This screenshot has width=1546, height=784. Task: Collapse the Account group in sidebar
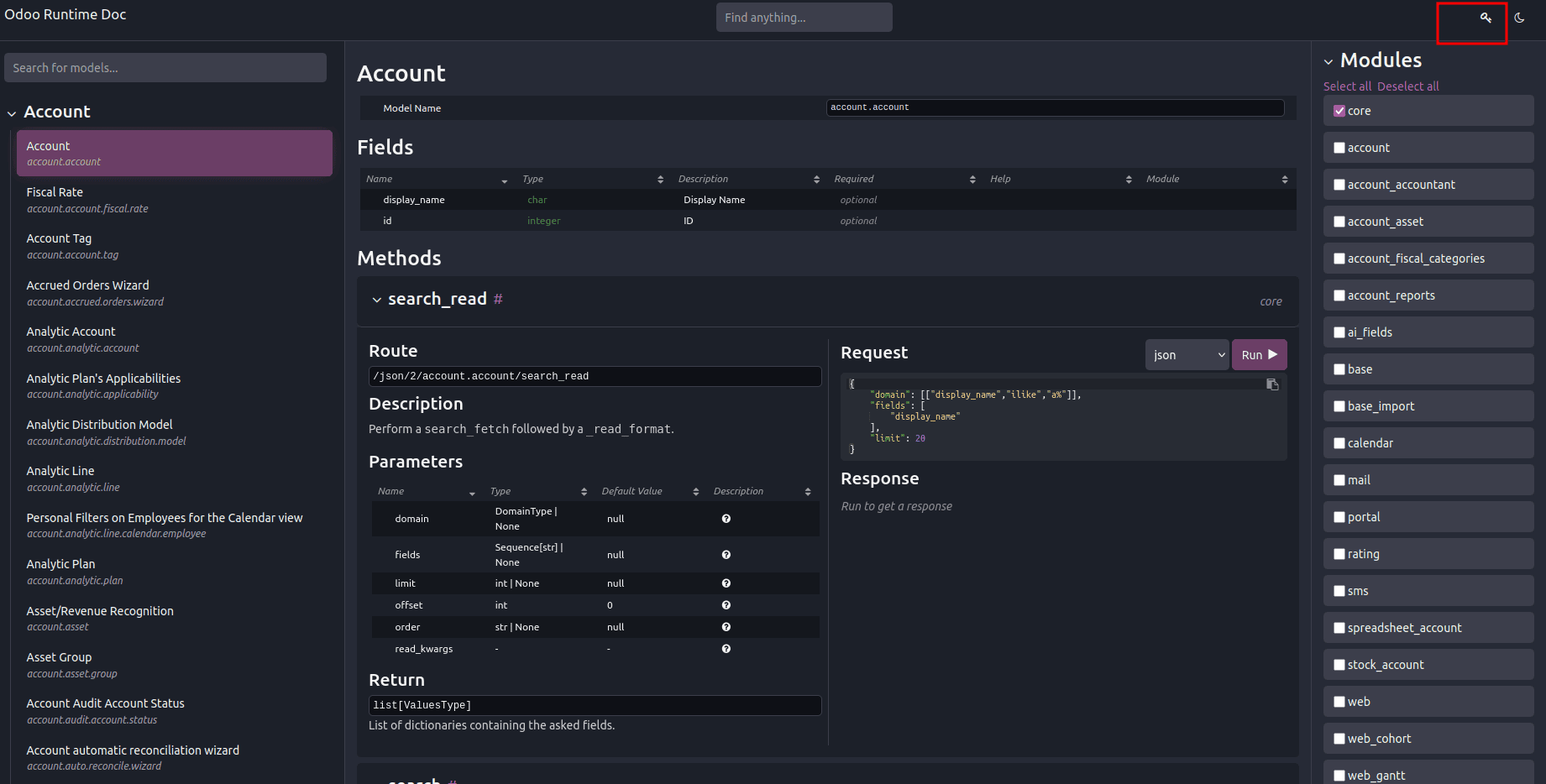pos(12,113)
